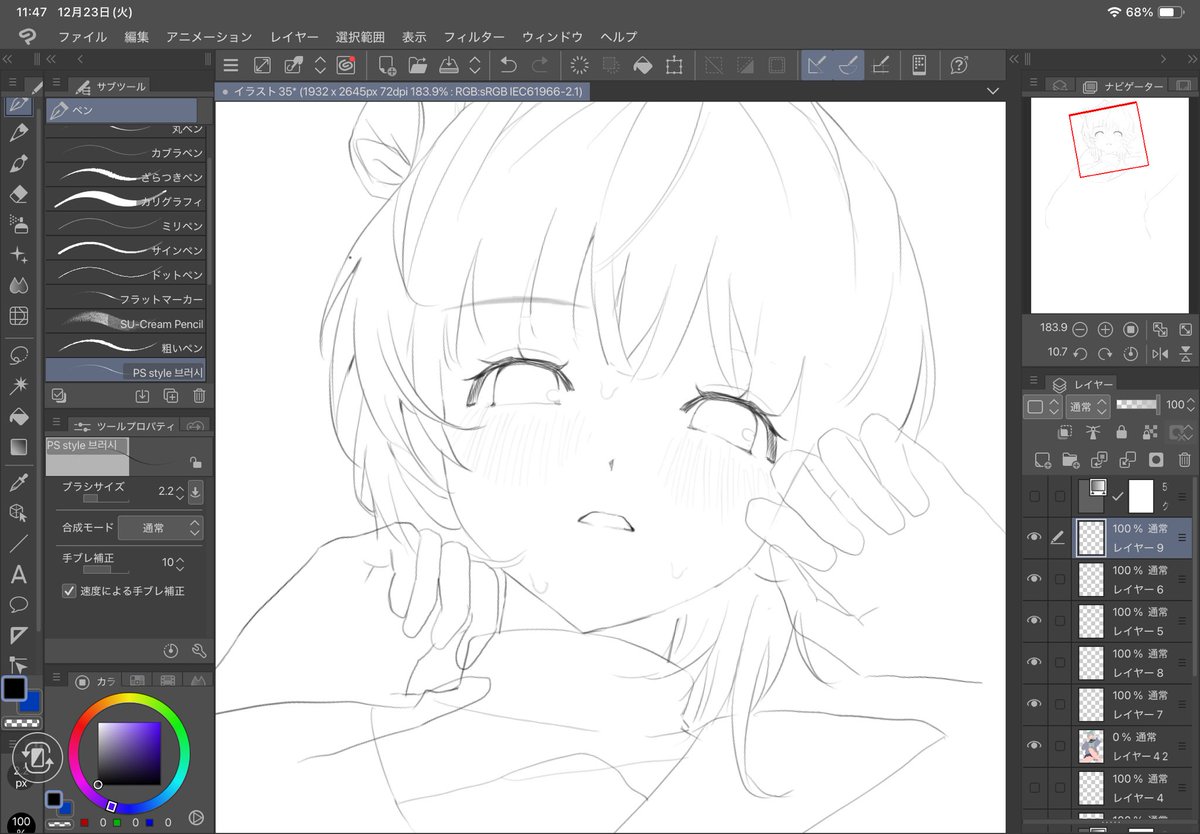This screenshot has height=834, width=1200.
Task: Adjust stabilization value stepper
Action: (182, 562)
